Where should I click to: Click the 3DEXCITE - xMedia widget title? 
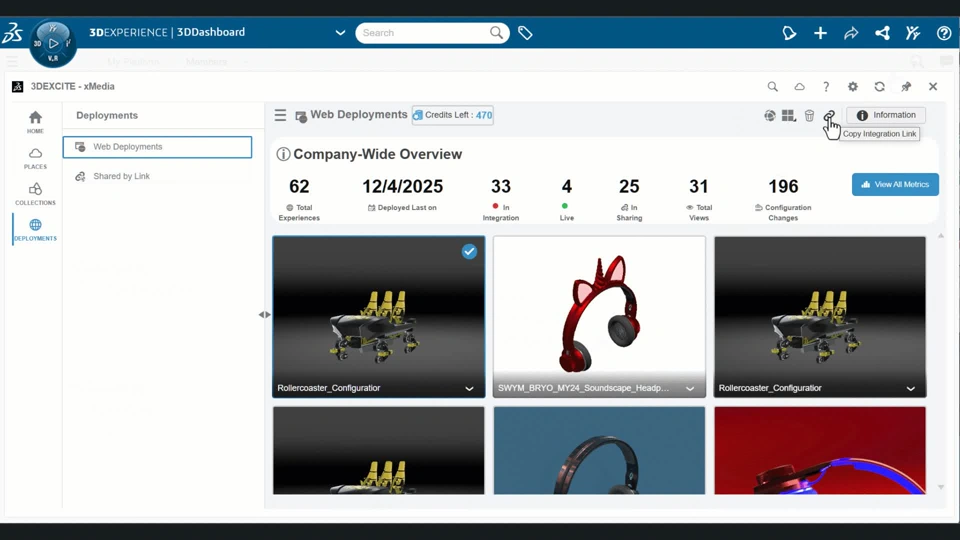point(73,87)
